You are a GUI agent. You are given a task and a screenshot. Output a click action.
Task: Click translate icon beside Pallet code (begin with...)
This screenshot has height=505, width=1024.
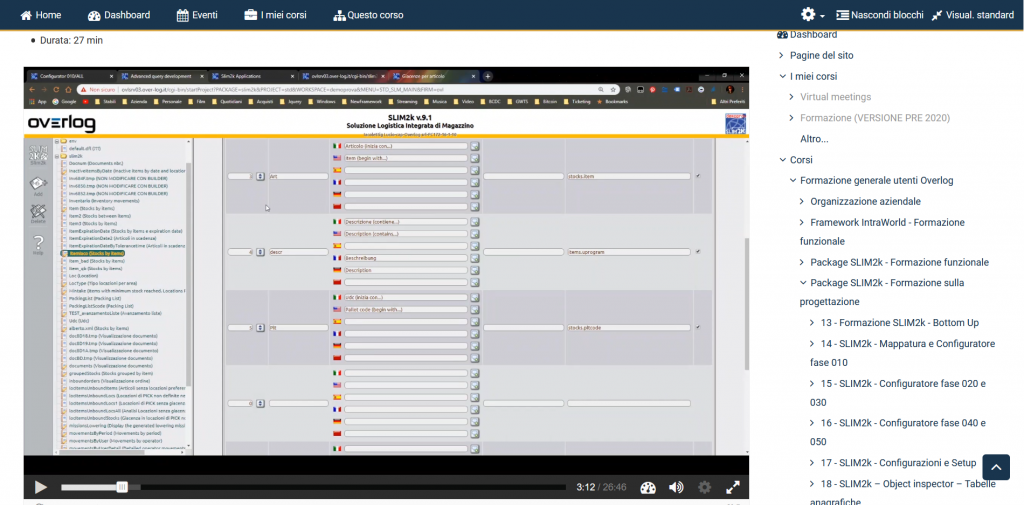pos(475,309)
